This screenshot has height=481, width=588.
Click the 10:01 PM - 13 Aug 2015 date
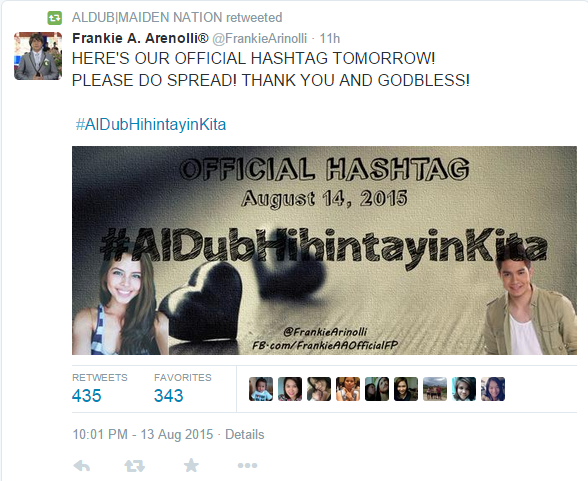142,435
